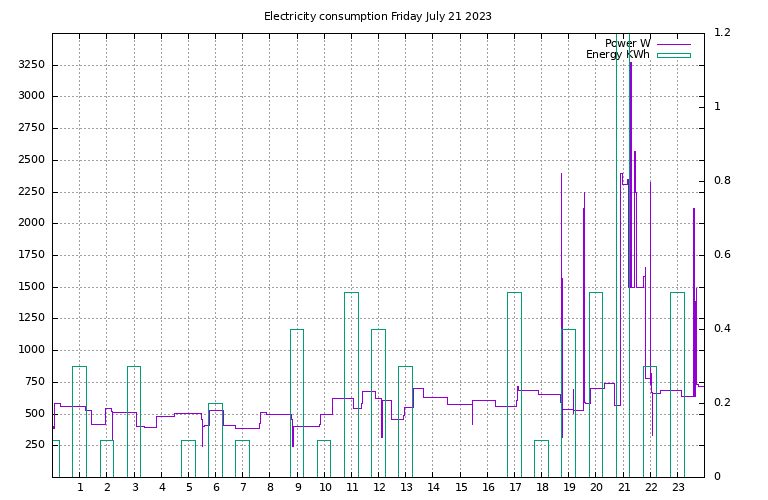The image size is (768, 500).
Task: Click the left axis label 1000
Action: click(x=31, y=350)
